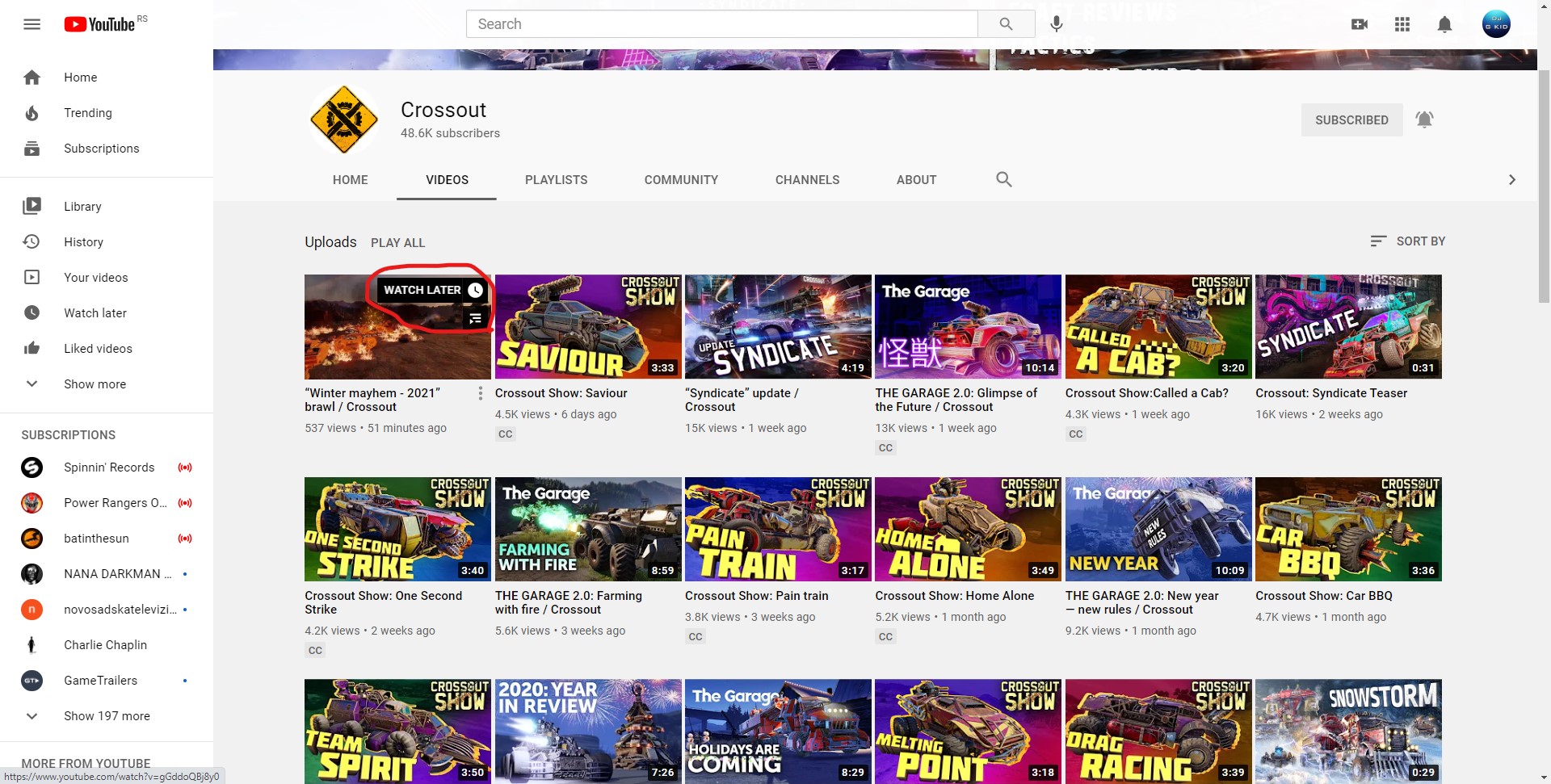Open the create video camera icon
The width and height of the screenshot is (1551, 784).
pyautogui.click(x=1360, y=24)
